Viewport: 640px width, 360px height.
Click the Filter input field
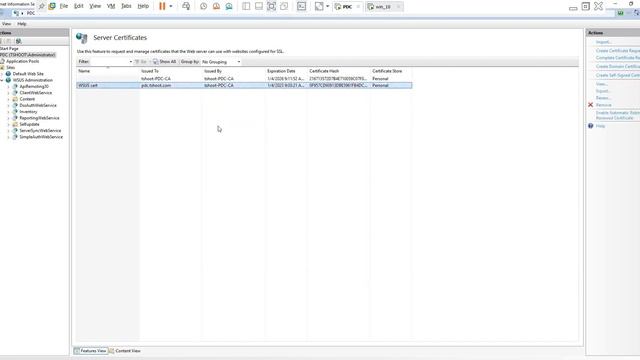tap(109, 62)
